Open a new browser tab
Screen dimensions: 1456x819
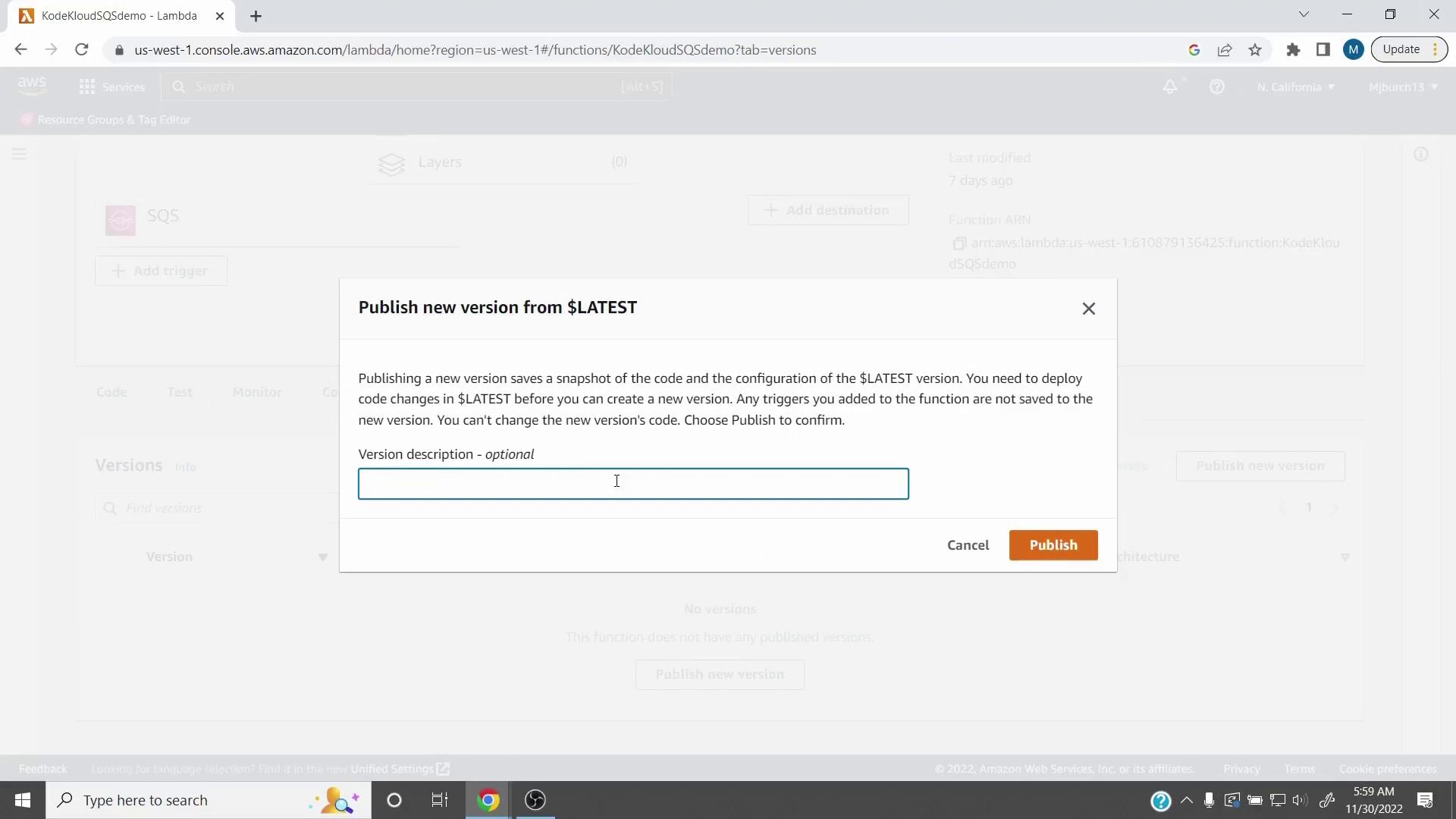tap(256, 16)
